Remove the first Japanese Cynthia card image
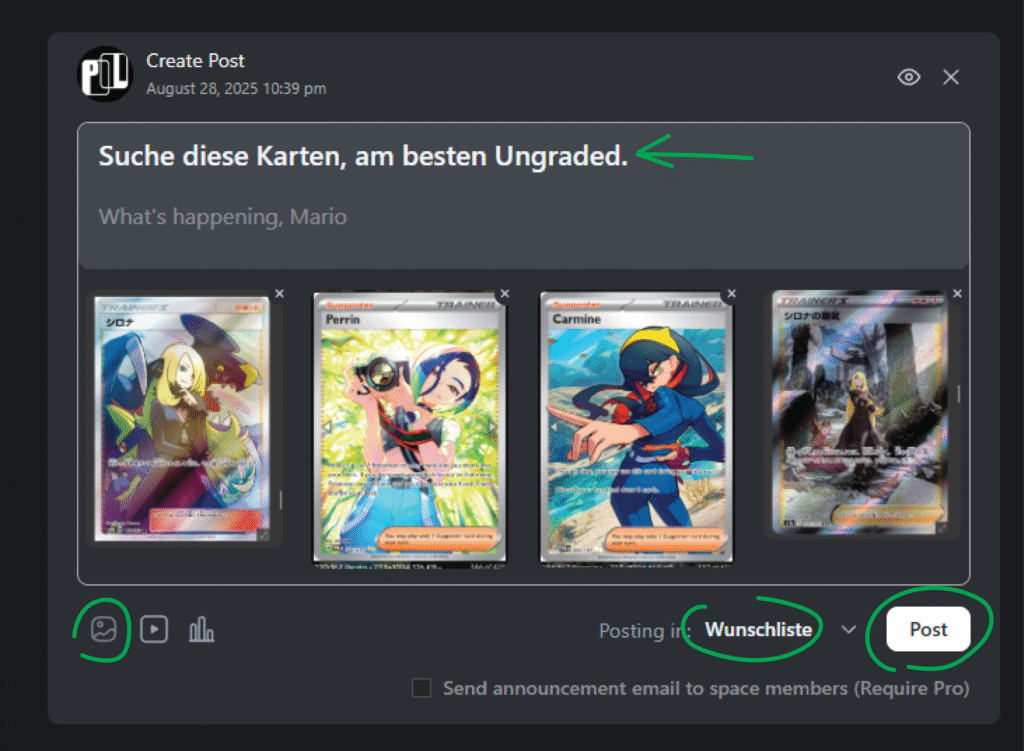 tap(280, 294)
